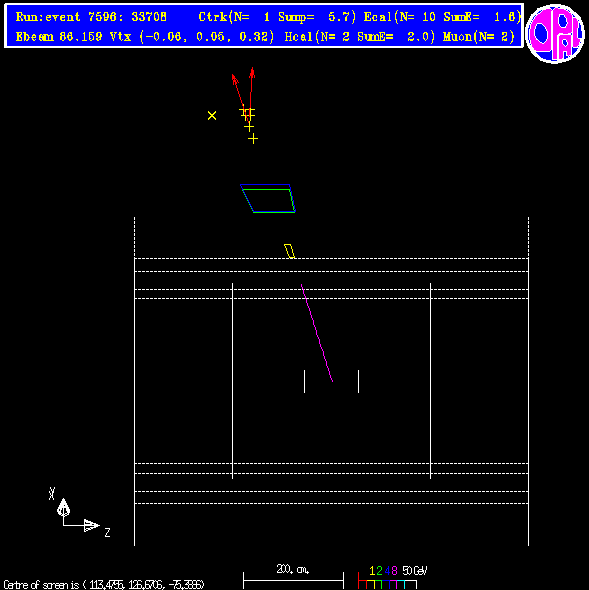Image resolution: width=589 pixels, height=591 pixels.
Task: Click the tilted red arrow tip
Action: point(234,78)
